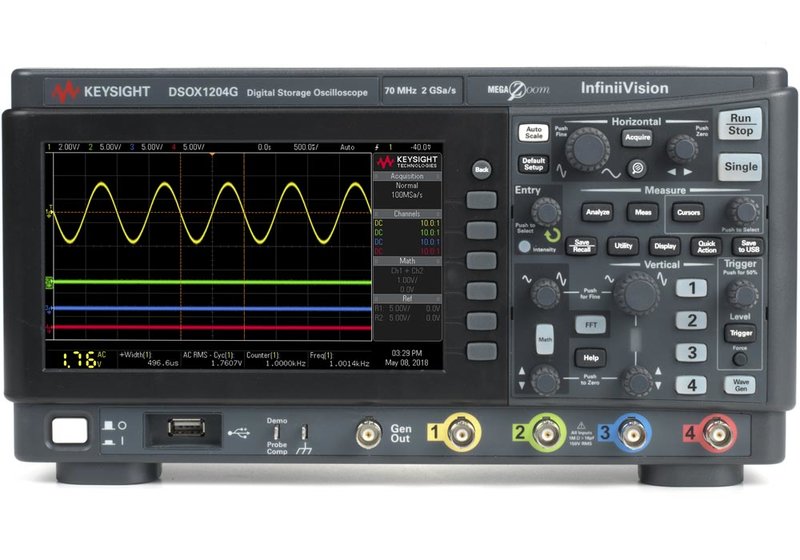Click the -40.0 trigger level readout
Screen dimensions: 800x560
click(x=420, y=147)
